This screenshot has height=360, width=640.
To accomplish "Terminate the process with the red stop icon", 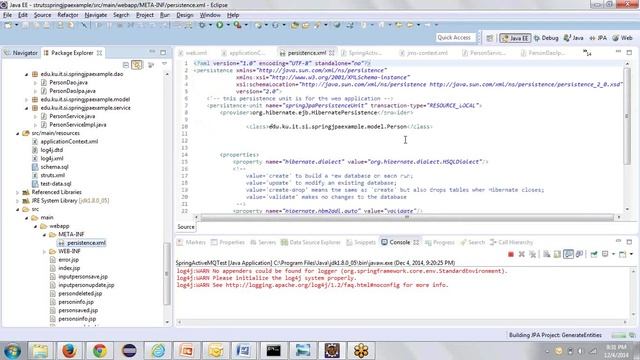I will coord(510,254).
